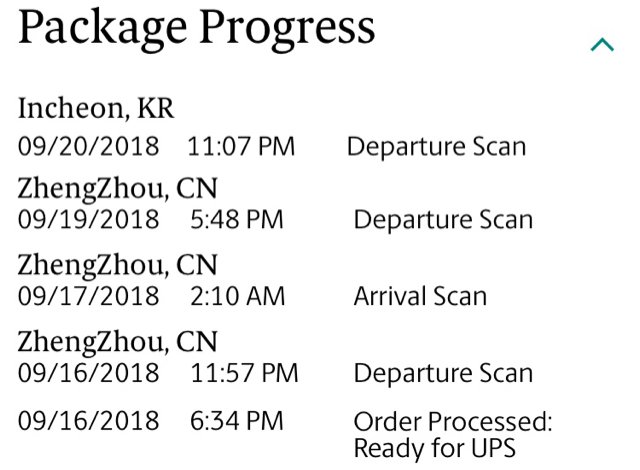The image size is (640, 470).
Task: Click the 5:48 PM time entry
Action: 237,219
